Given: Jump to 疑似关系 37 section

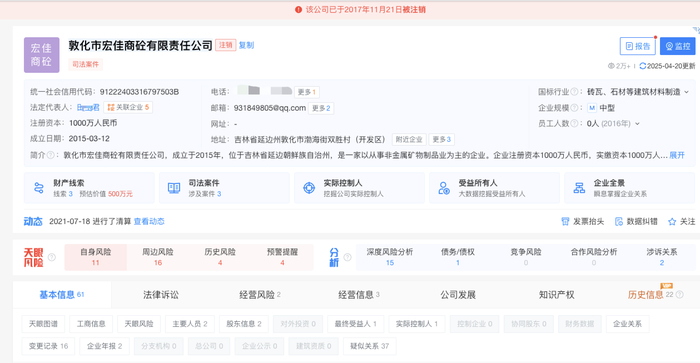Looking at the screenshot, I should [370, 346].
